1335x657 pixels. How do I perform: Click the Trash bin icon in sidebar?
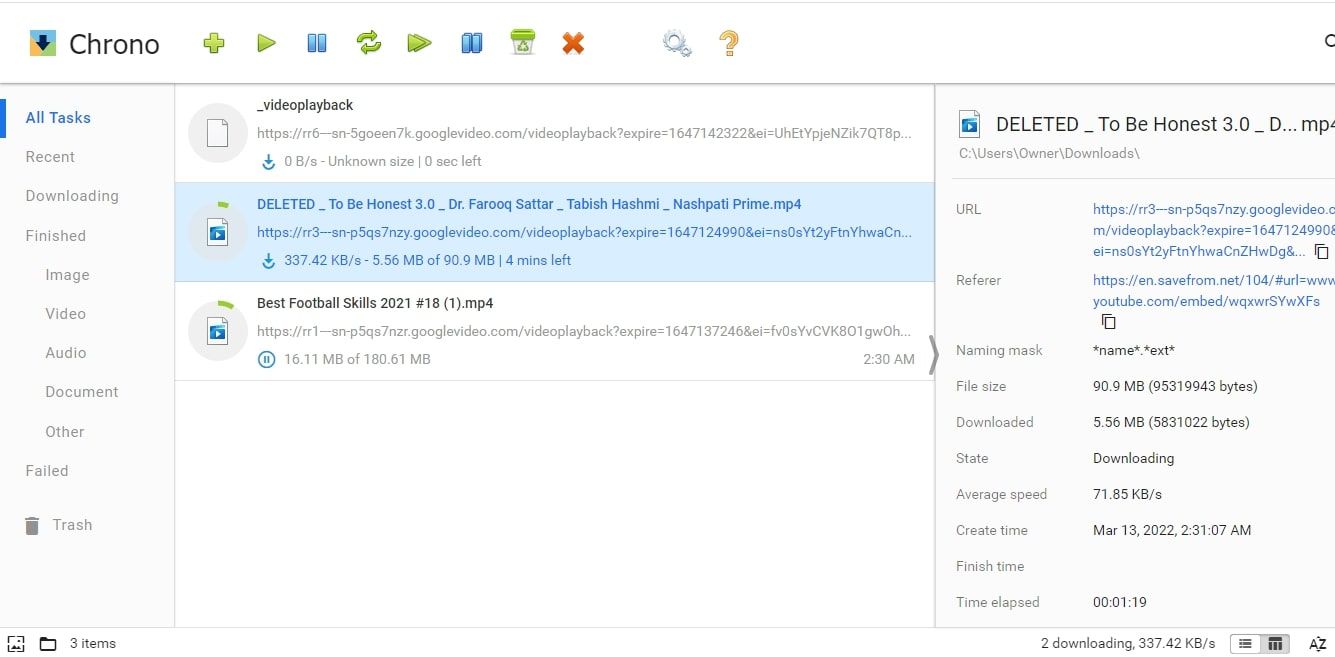coord(33,525)
